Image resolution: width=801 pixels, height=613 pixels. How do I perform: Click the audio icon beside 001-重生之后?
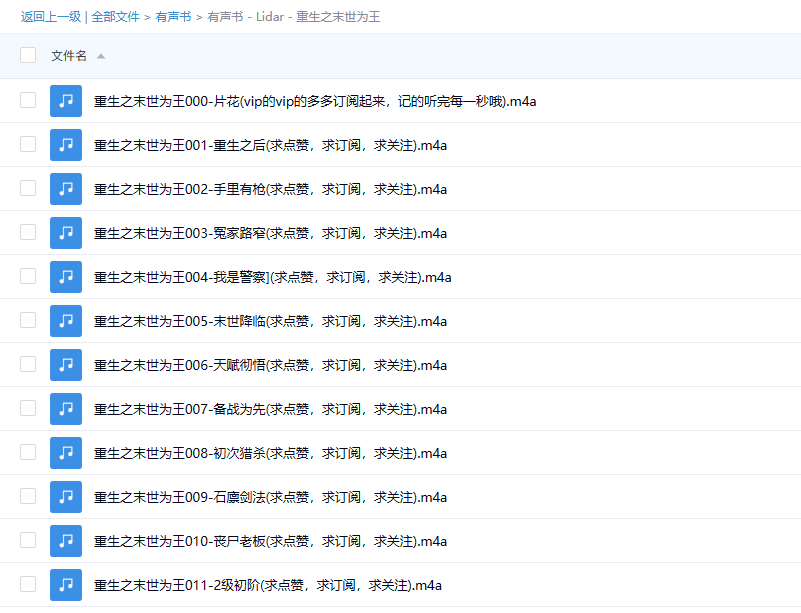pyautogui.click(x=65, y=145)
